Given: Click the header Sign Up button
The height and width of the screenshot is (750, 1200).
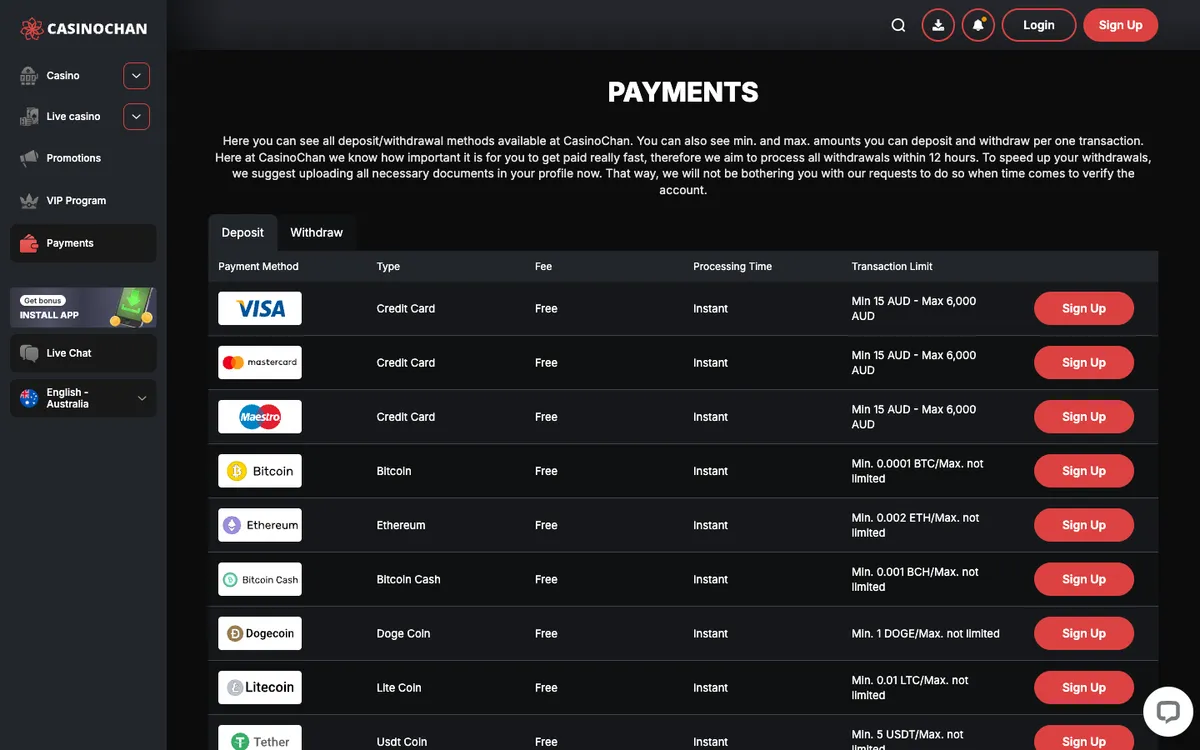Looking at the screenshot, I should 1120,25.
